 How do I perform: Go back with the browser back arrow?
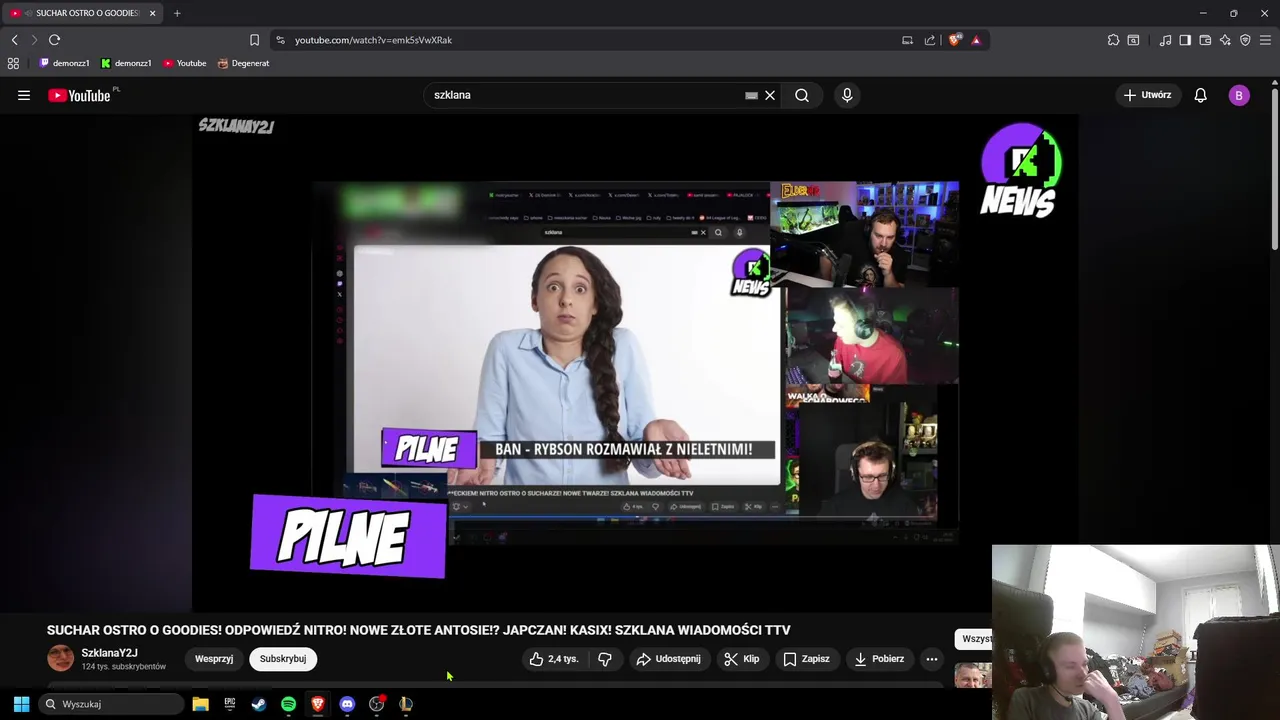click(14, 40)
